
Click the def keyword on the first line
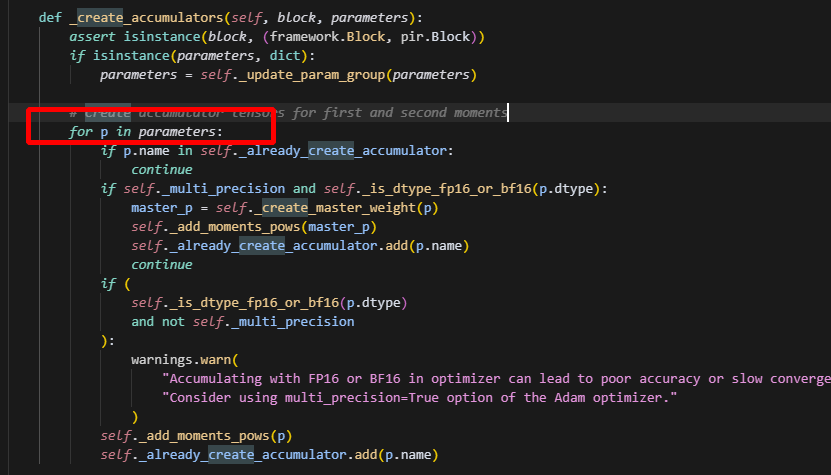pyautogui.click(x=50, y=18)
